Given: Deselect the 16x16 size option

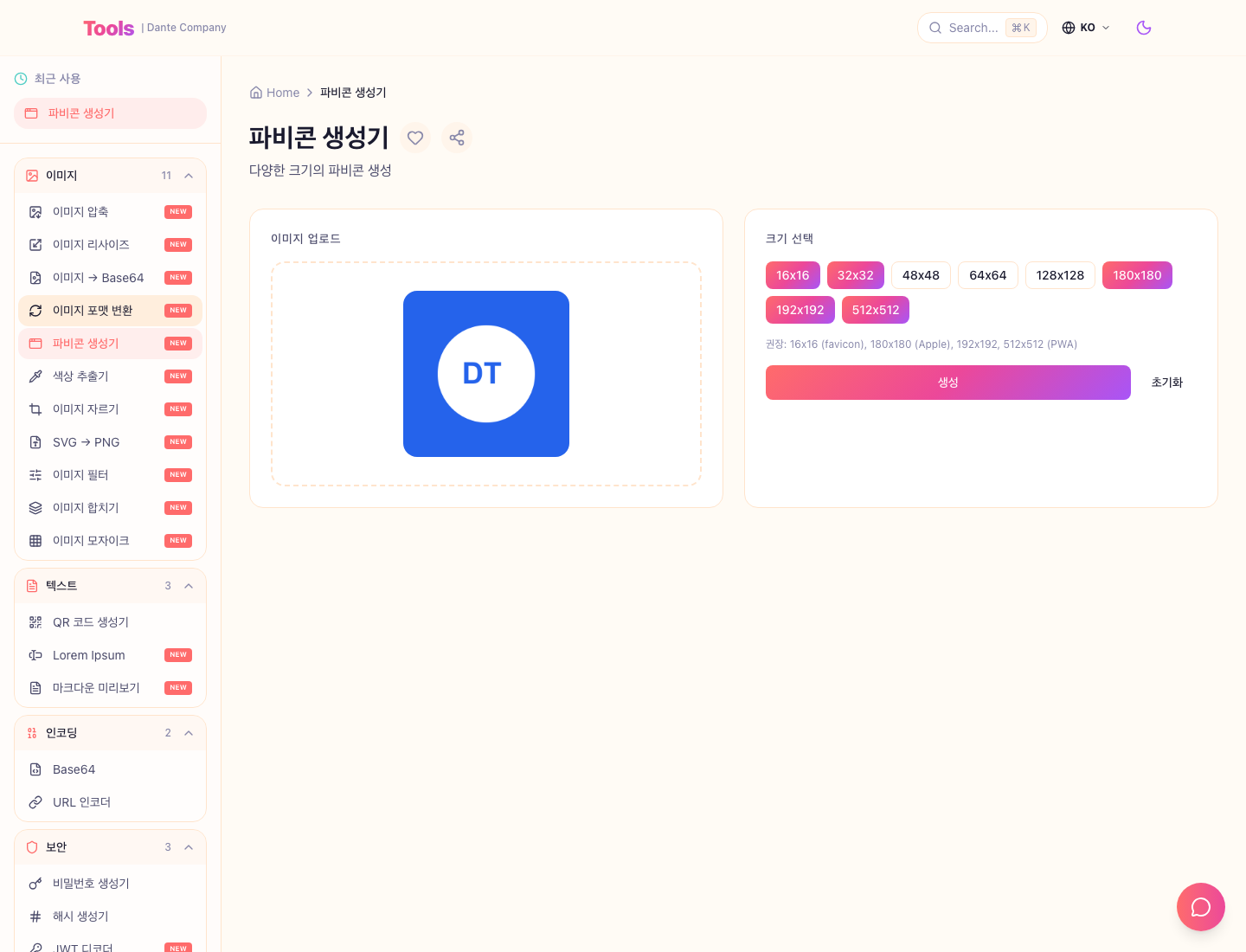Looking at the screenshot, I should (x=793, y=275).
